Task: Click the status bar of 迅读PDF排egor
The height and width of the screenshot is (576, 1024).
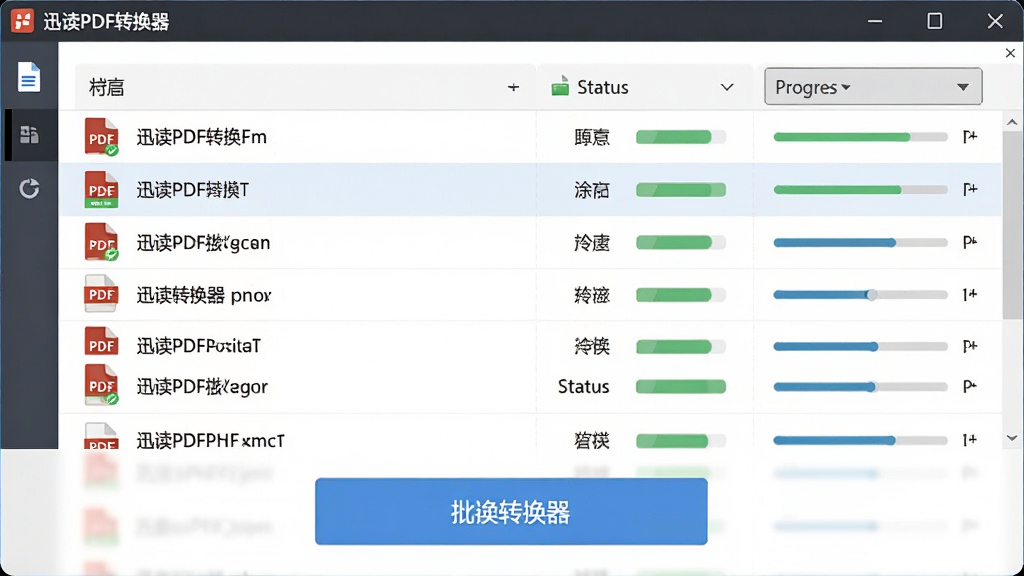Action: tap(680, 386)
